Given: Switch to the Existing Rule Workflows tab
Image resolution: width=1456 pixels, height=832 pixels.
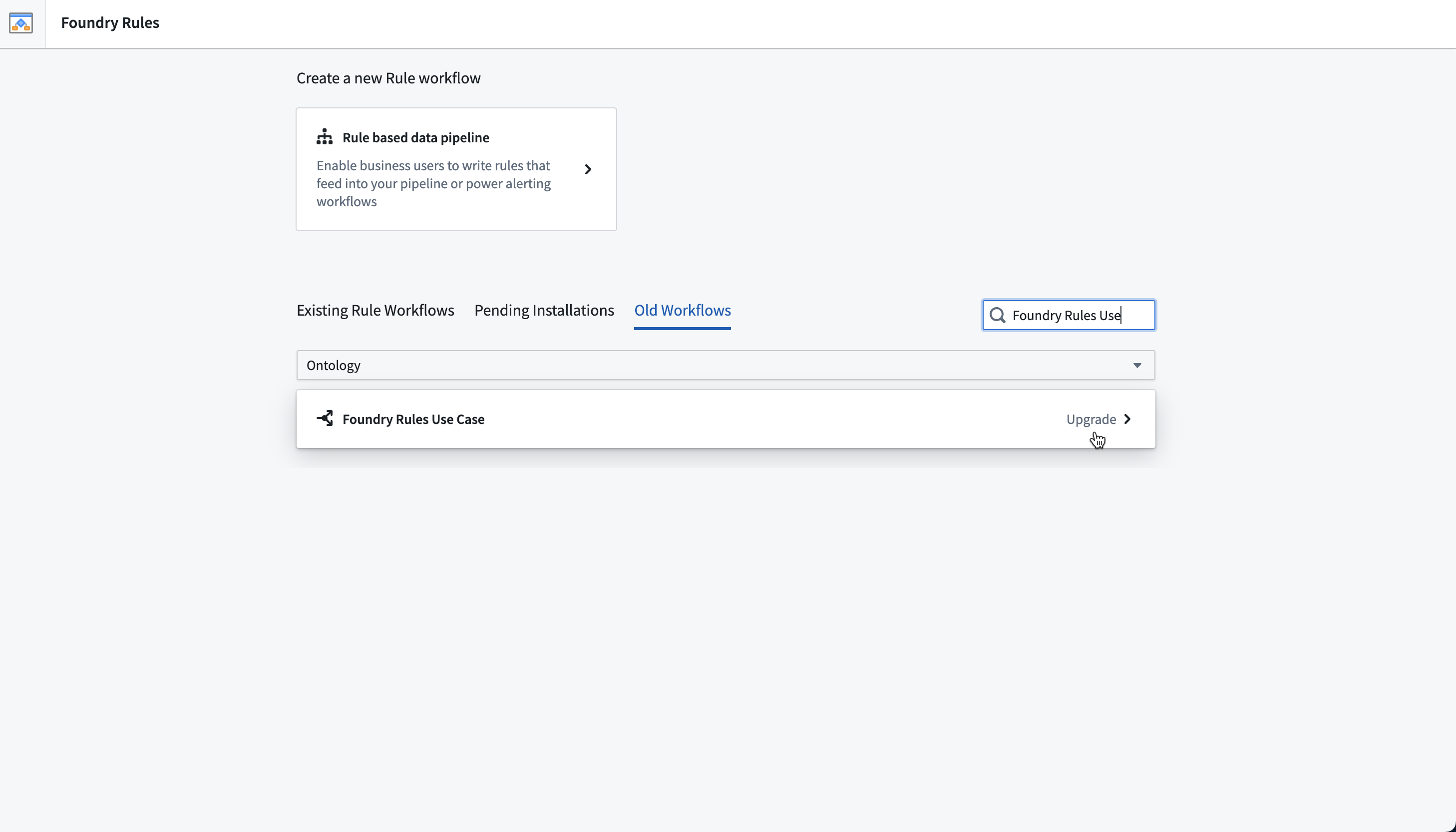Looking at the screenshot, I should 375,310.
